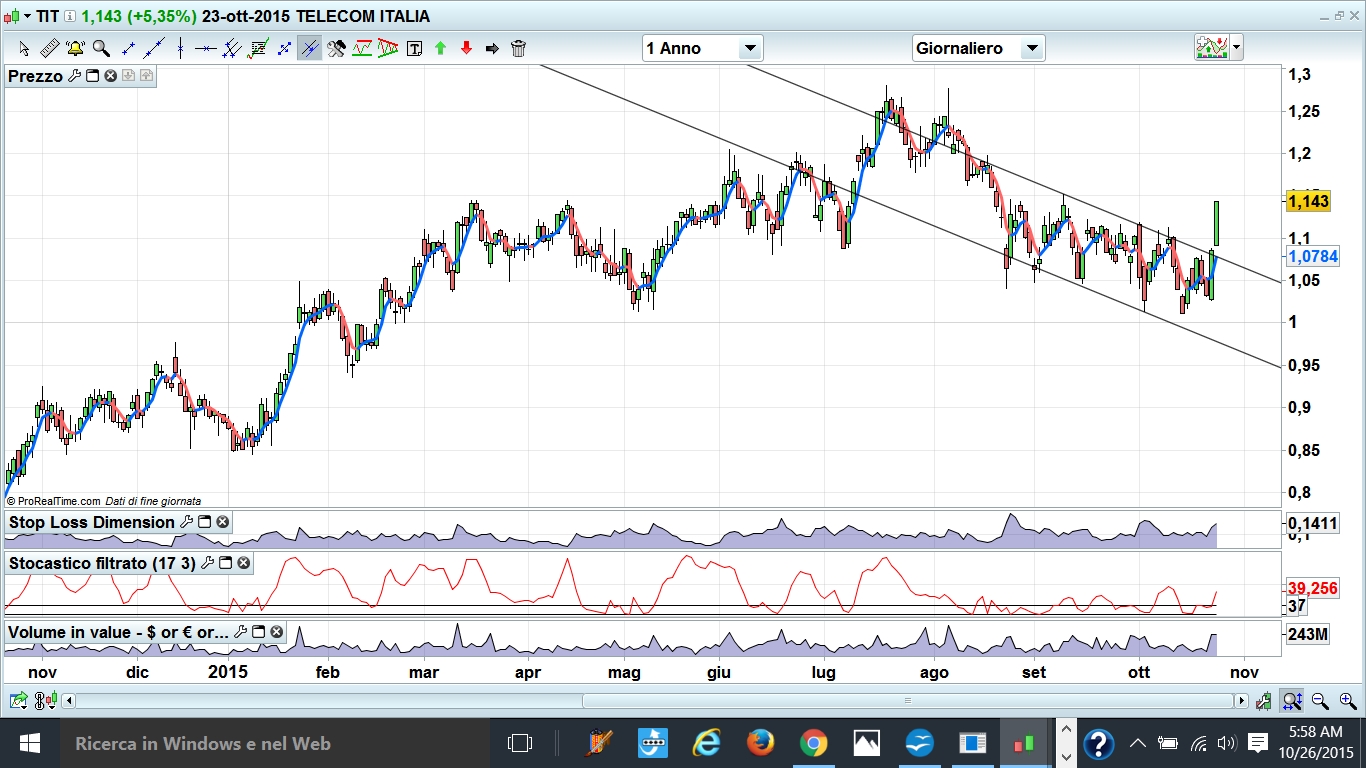1366x768 pixels.
Task: Select the magnifying glass zoom tool
Action: 101,48
